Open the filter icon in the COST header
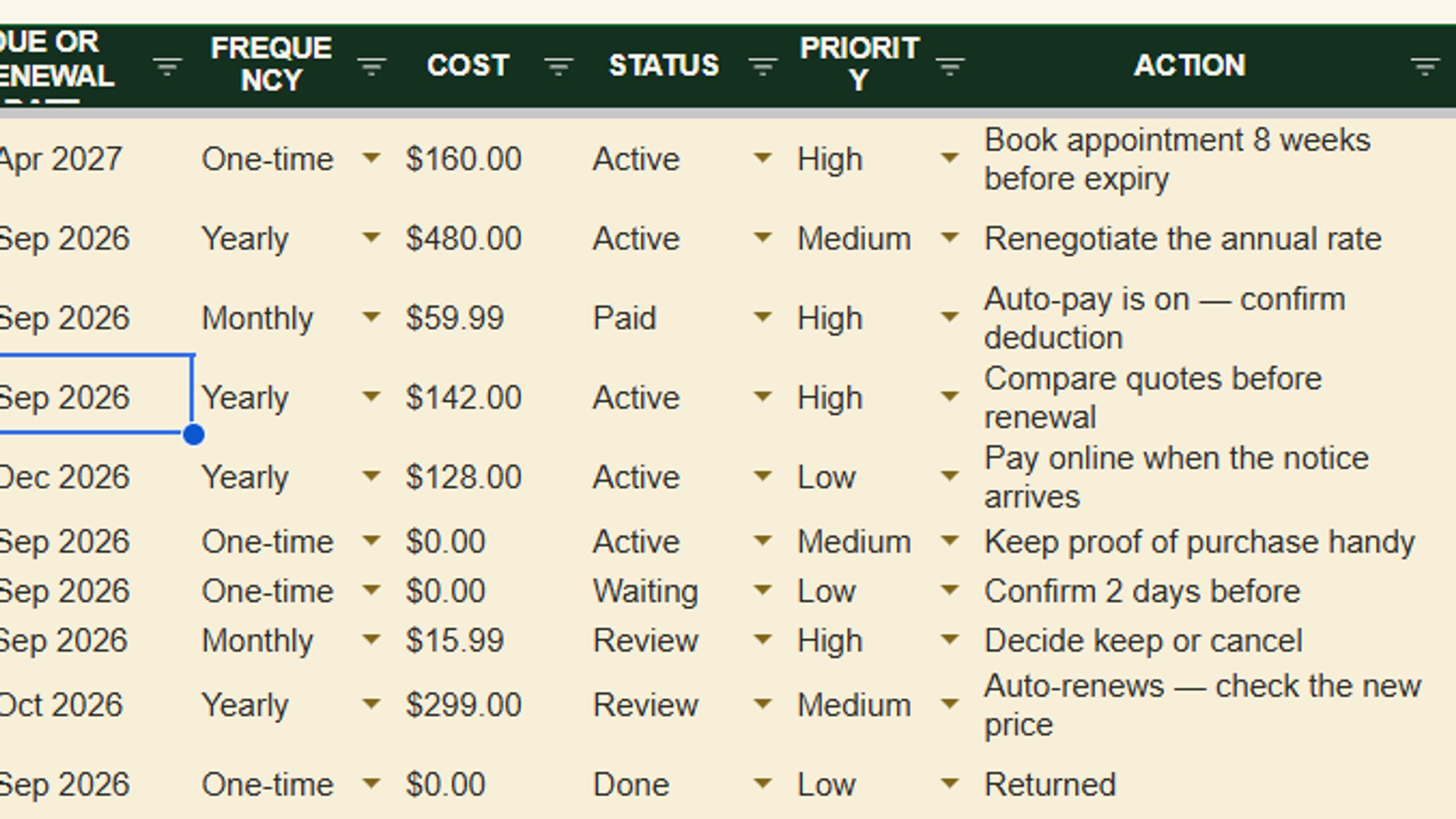 click(x=558, y=67)
